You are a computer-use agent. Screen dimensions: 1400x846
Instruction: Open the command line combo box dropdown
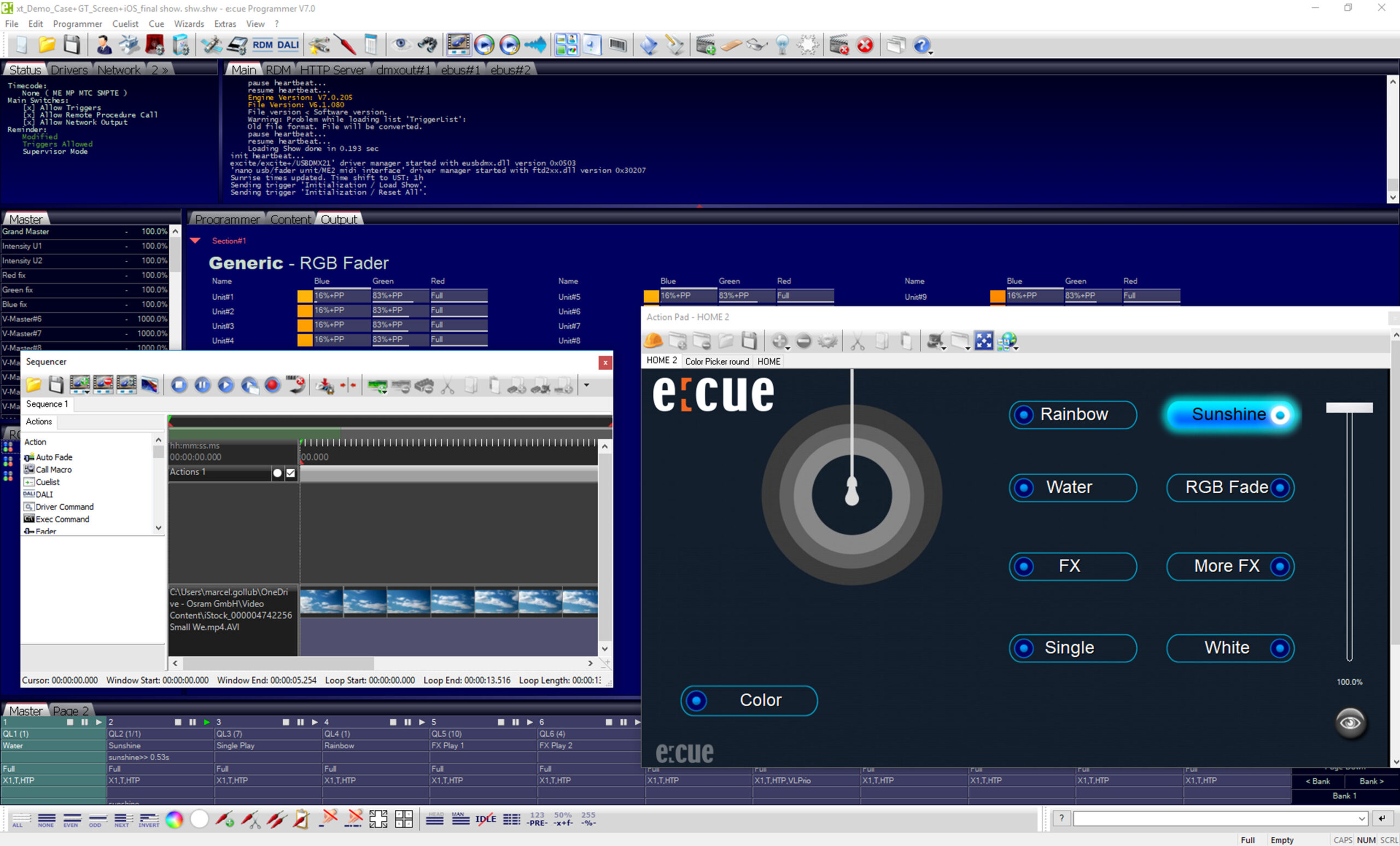tap(1362, 819)
